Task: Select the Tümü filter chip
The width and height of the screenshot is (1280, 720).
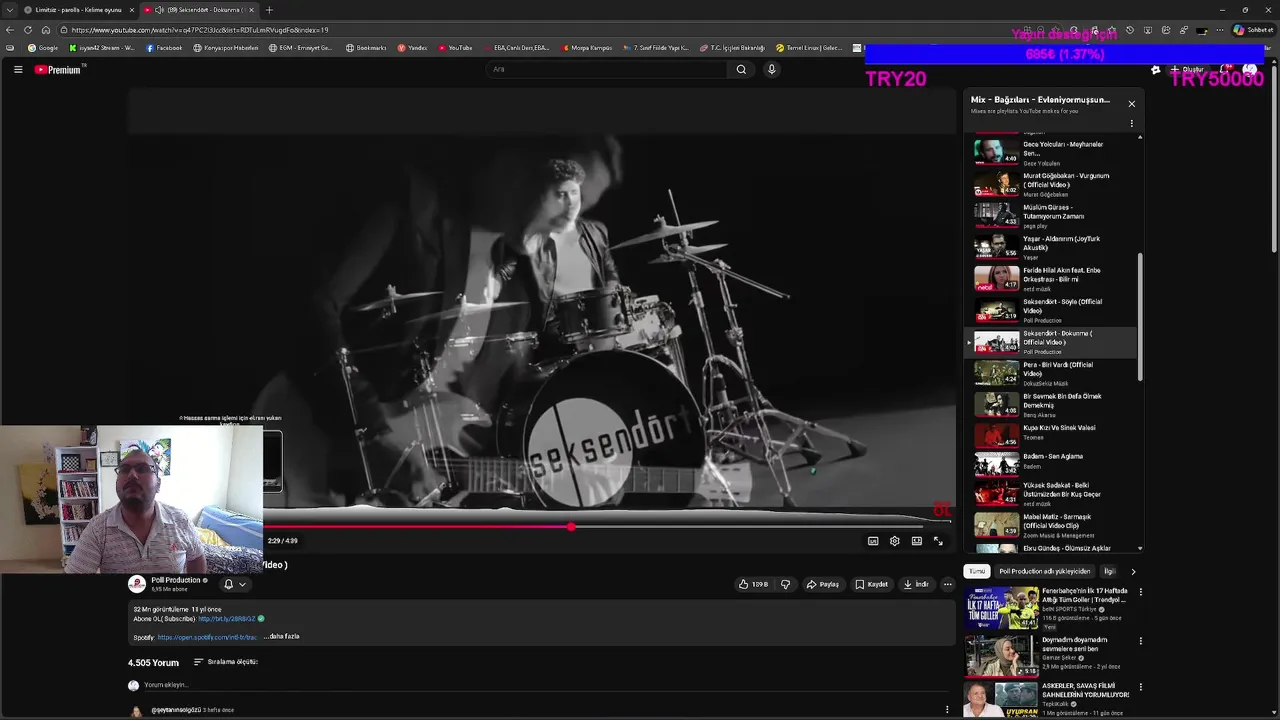Action: (x=976, y=571)
